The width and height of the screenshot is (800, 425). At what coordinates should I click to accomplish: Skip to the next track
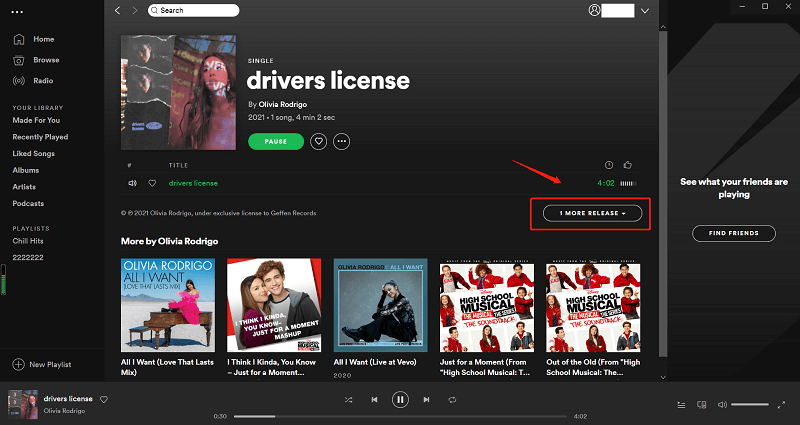(x=427, y=400)
